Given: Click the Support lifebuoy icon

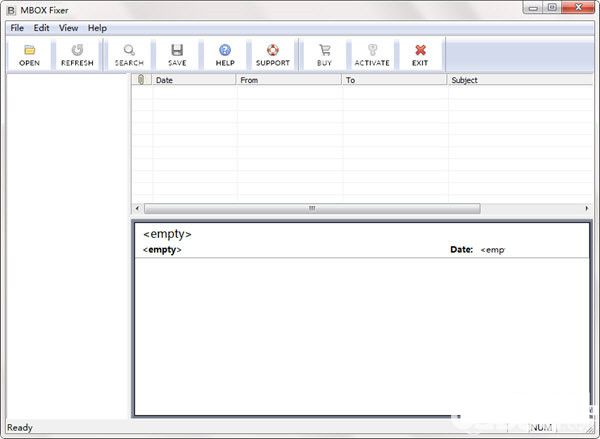Looking at the screenshot, I should pyautogui.click(x=273, y=50).
